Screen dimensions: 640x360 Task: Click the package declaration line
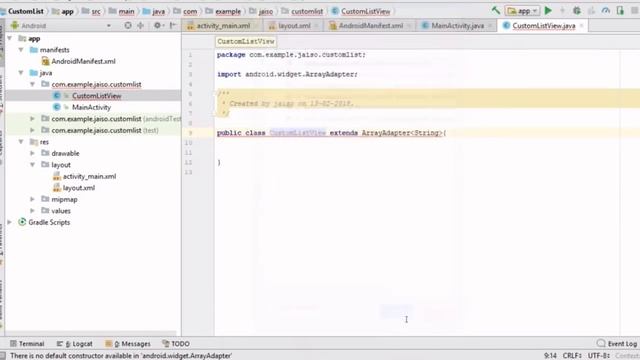click(x=291, y=54)
